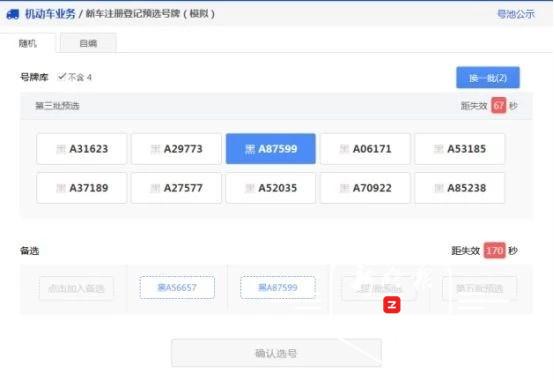Click the 第三批预选 heading text

(57, 106)
